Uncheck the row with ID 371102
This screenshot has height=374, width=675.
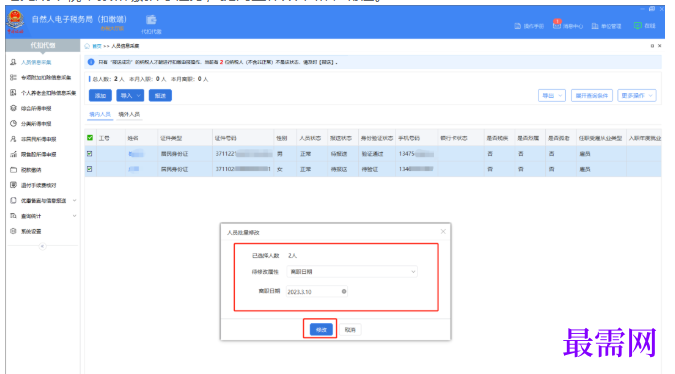pyautogui.click(x=90, y=169)
